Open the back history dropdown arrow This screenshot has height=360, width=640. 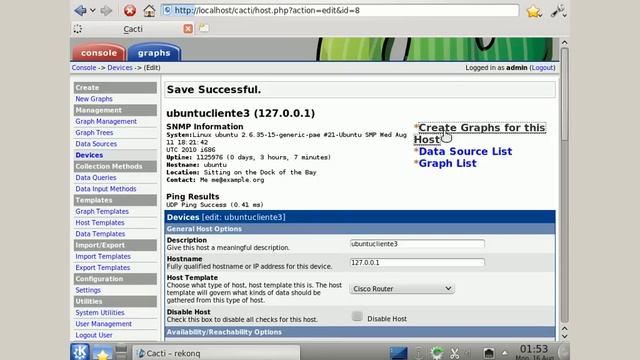click(93, 10)
